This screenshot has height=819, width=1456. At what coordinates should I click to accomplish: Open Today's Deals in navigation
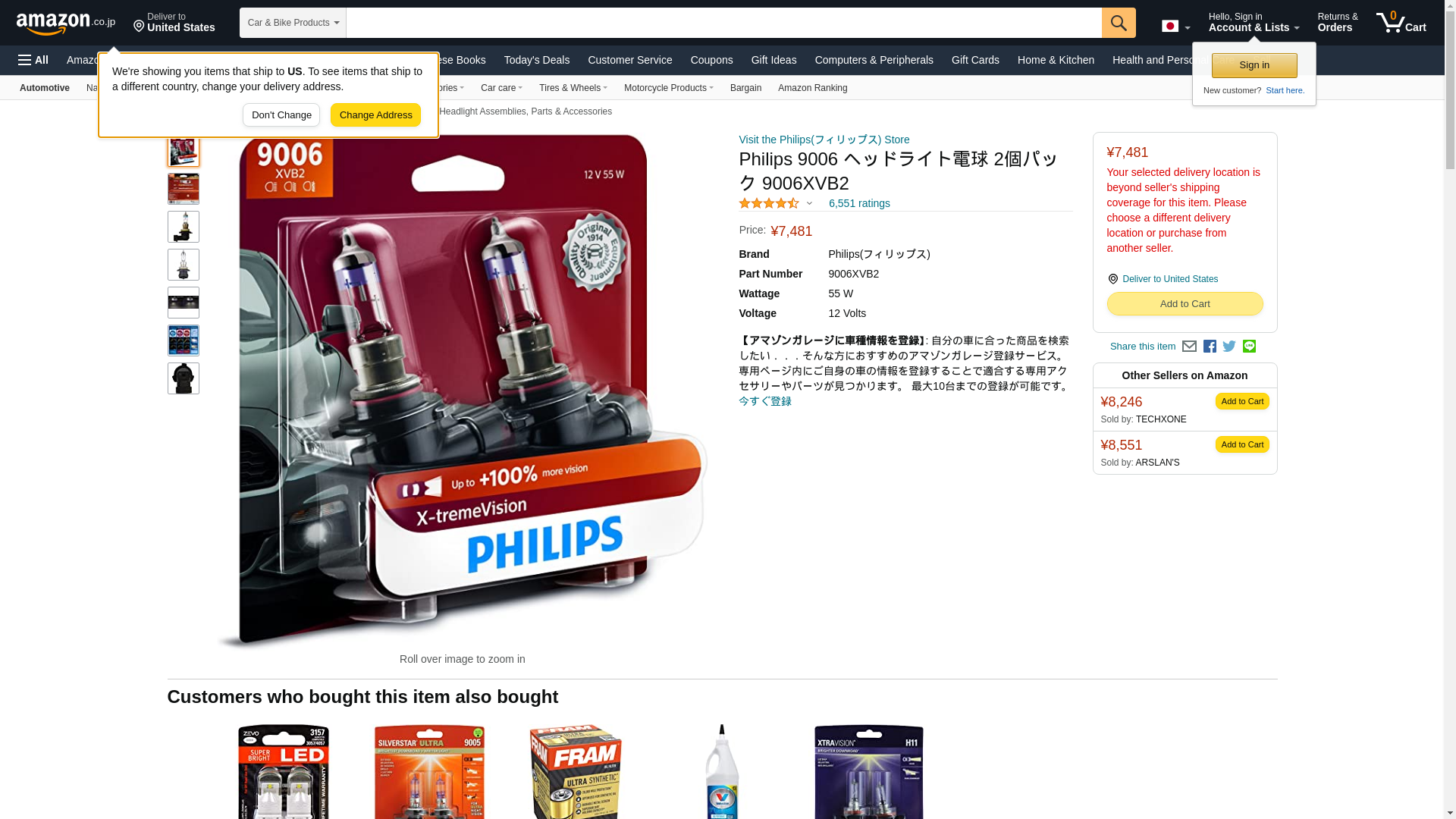click(x=537, y=60)
